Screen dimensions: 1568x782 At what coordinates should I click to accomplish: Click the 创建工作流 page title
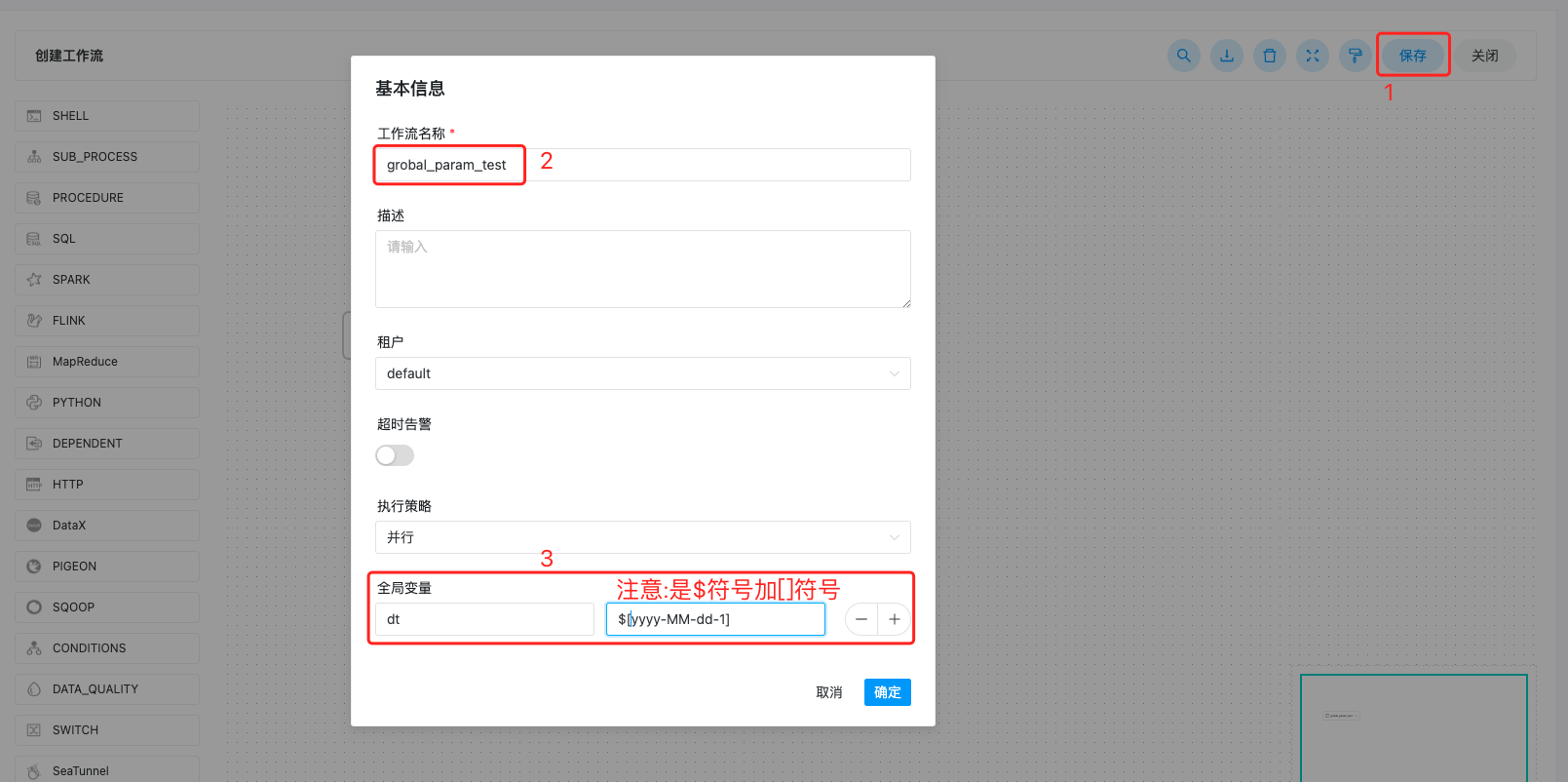tap(69, 56)
